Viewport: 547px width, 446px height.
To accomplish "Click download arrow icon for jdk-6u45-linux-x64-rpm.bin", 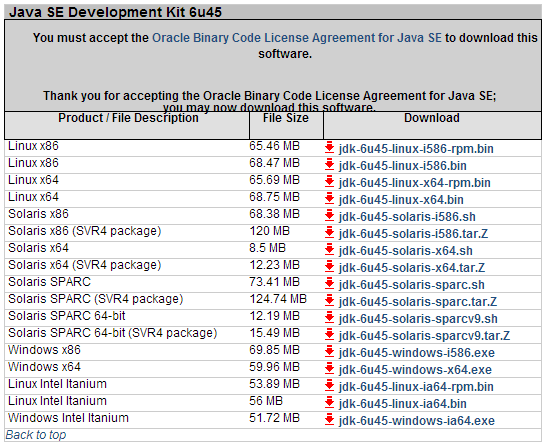I will point(329,182).
